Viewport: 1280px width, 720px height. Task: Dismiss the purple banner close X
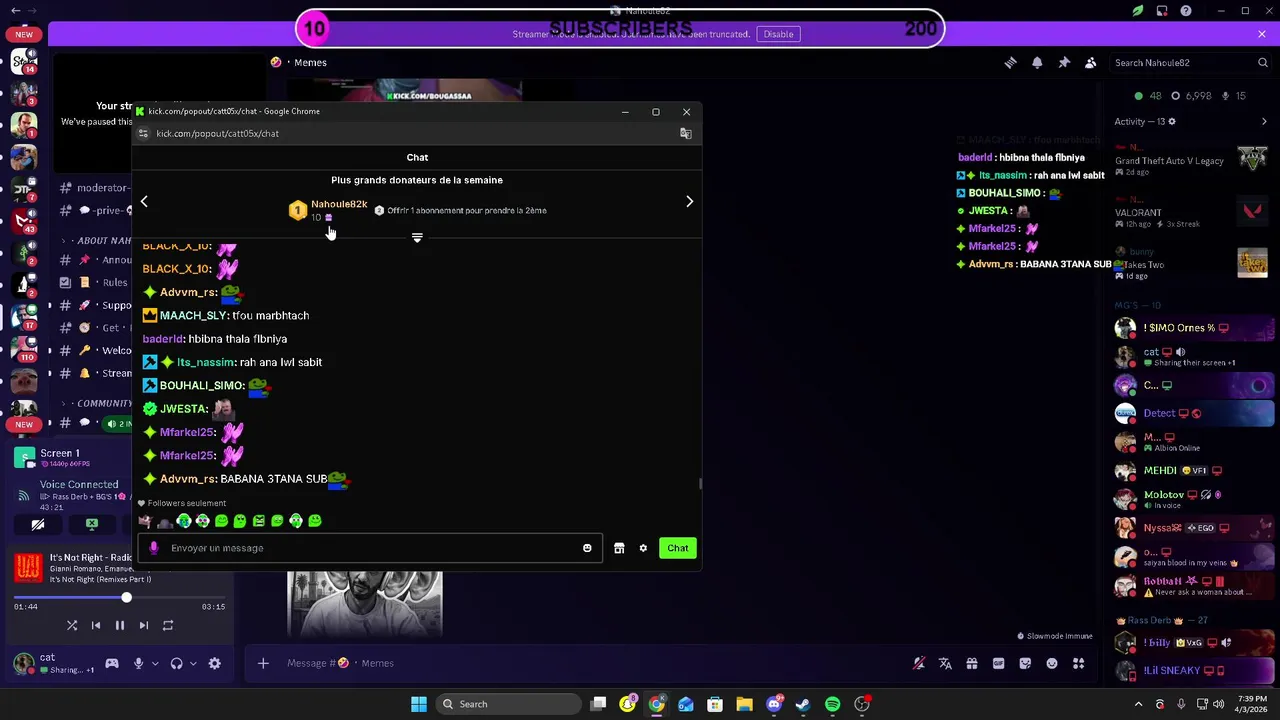coord(1262,34)
